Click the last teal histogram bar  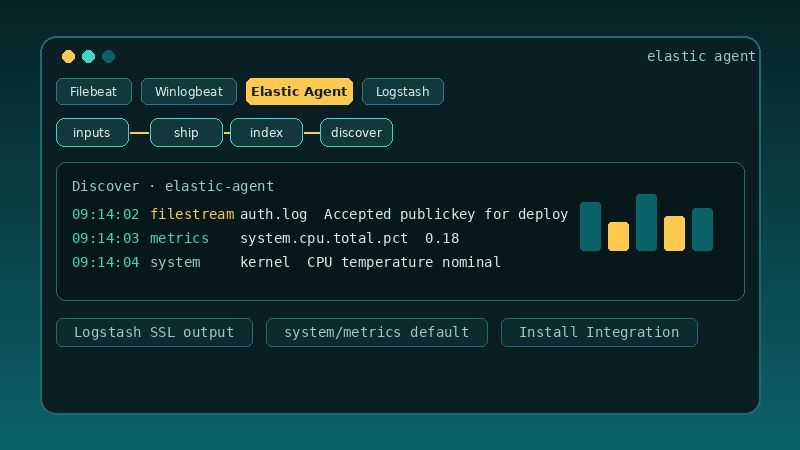pos(703,230)
